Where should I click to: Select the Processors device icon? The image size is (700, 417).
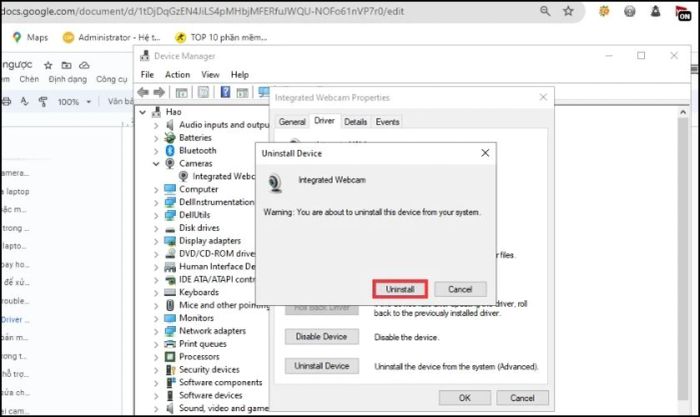tap(170, 357)
